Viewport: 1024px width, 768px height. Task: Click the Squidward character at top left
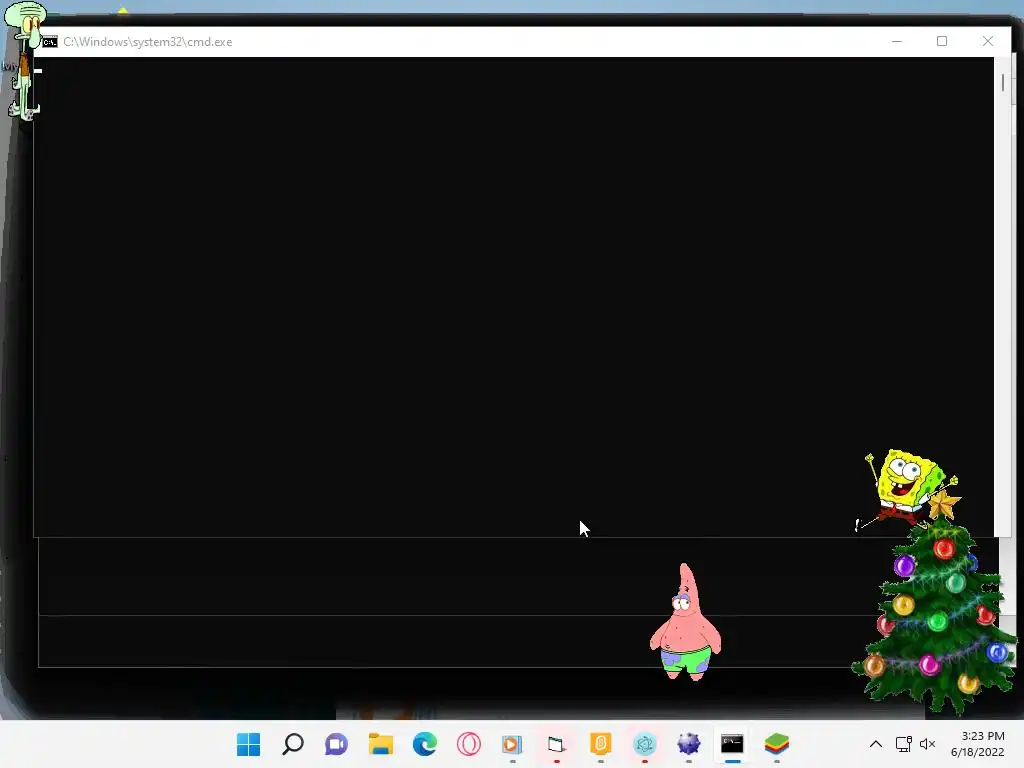tap(25, 60)
